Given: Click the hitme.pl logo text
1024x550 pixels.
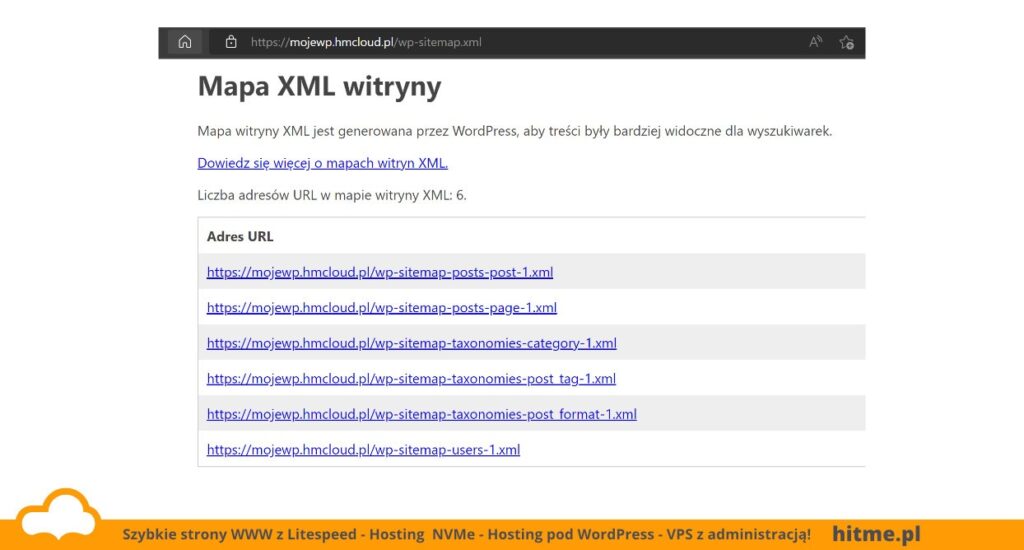Looking at the screenshot, I should pyautogui.click(x=876, y=534).
